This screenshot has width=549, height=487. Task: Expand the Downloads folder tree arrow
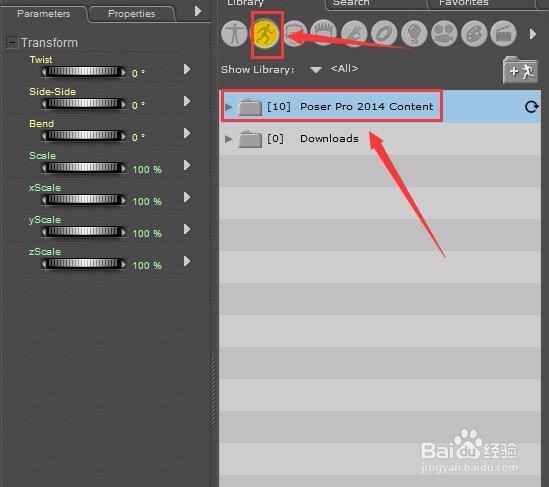coord(228,139)
